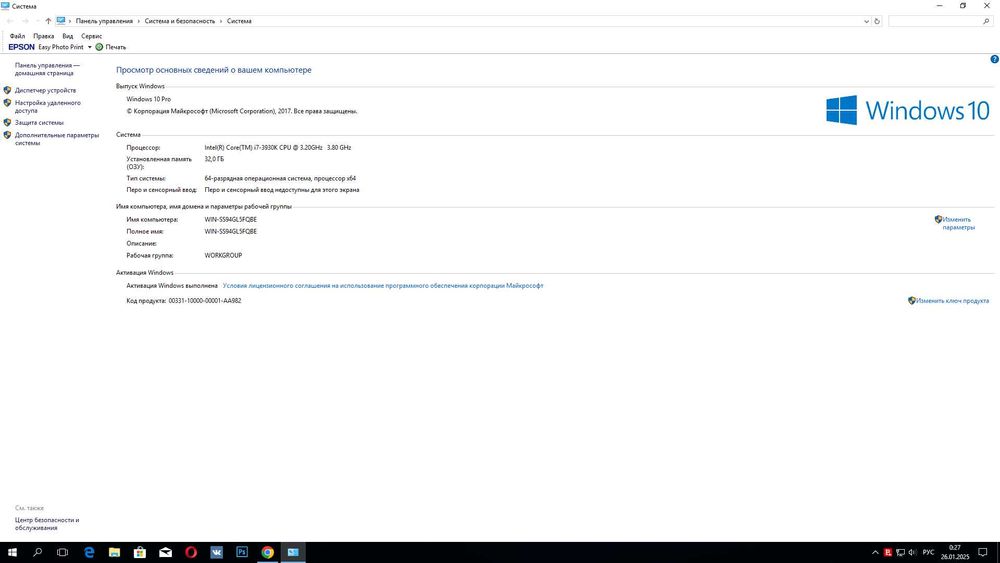The image size is (1000, 563).
Task: Open network tray icon
Action: click(x=900, y=552)
